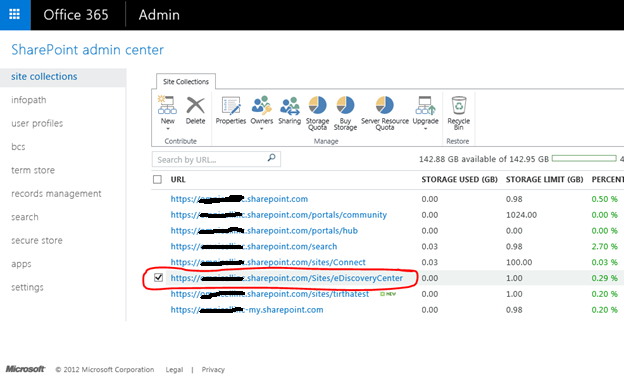
Task: Go to search in sidebar
Action: click(25, 217)
